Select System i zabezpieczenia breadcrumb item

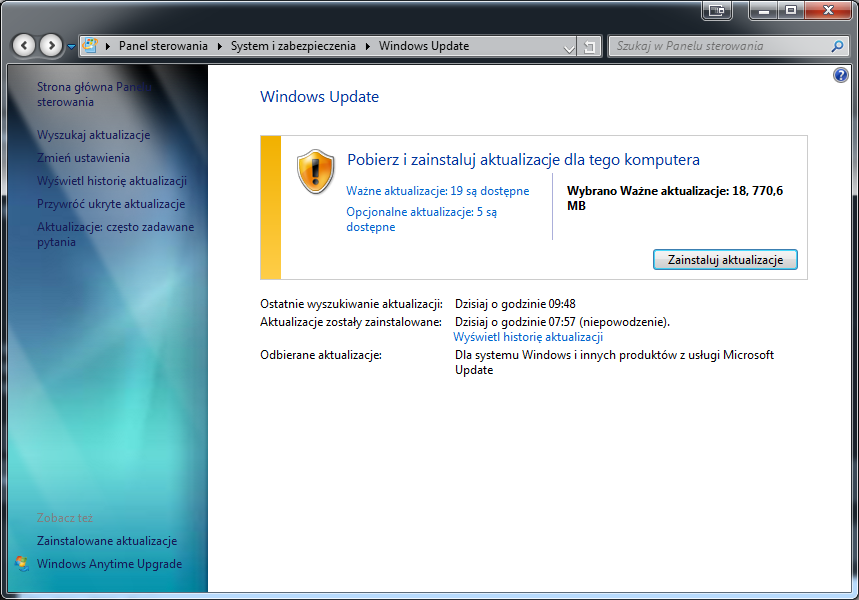[x=293, y=46]
